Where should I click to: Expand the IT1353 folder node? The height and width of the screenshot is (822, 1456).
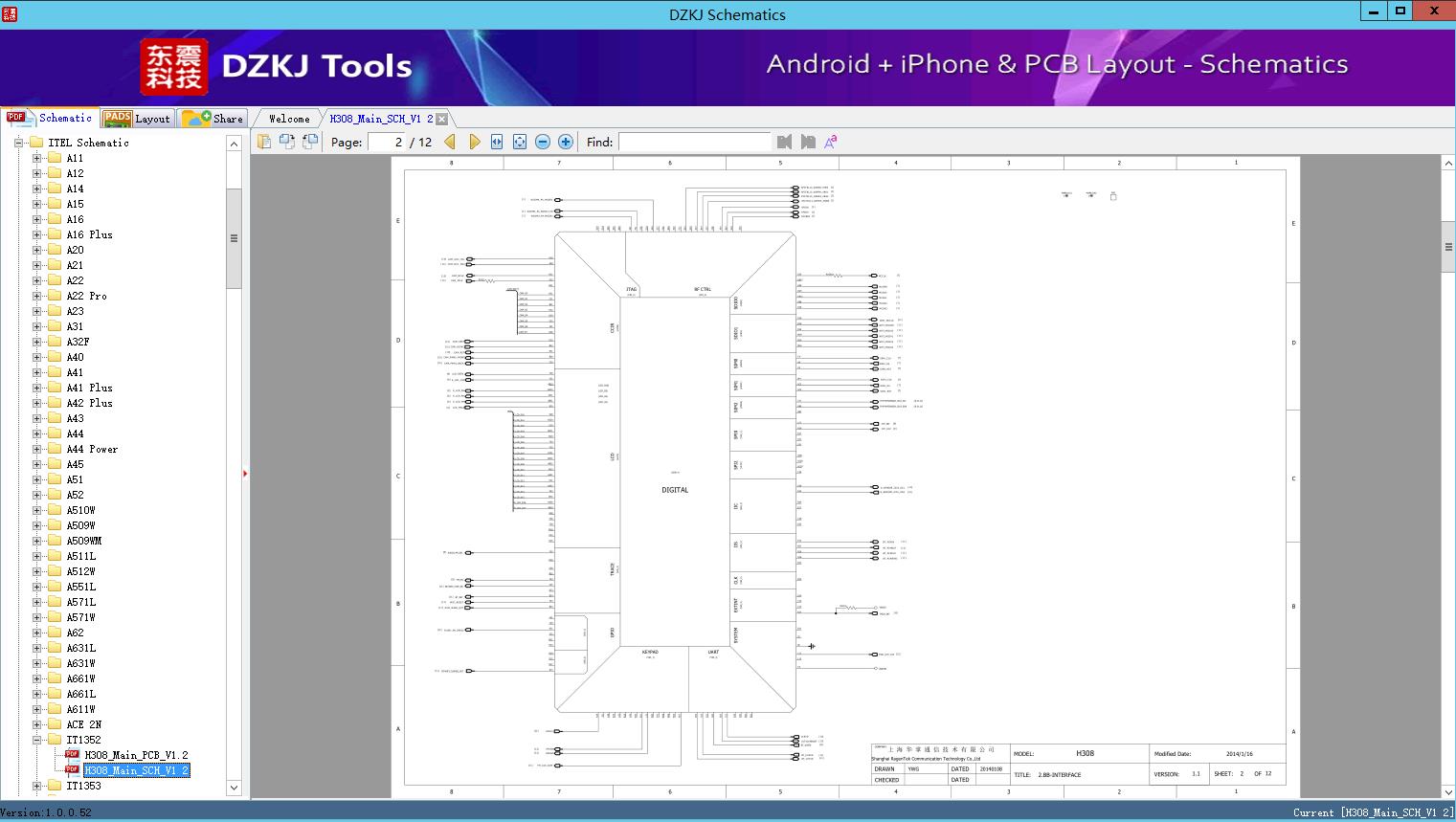(x=36, y=786)
